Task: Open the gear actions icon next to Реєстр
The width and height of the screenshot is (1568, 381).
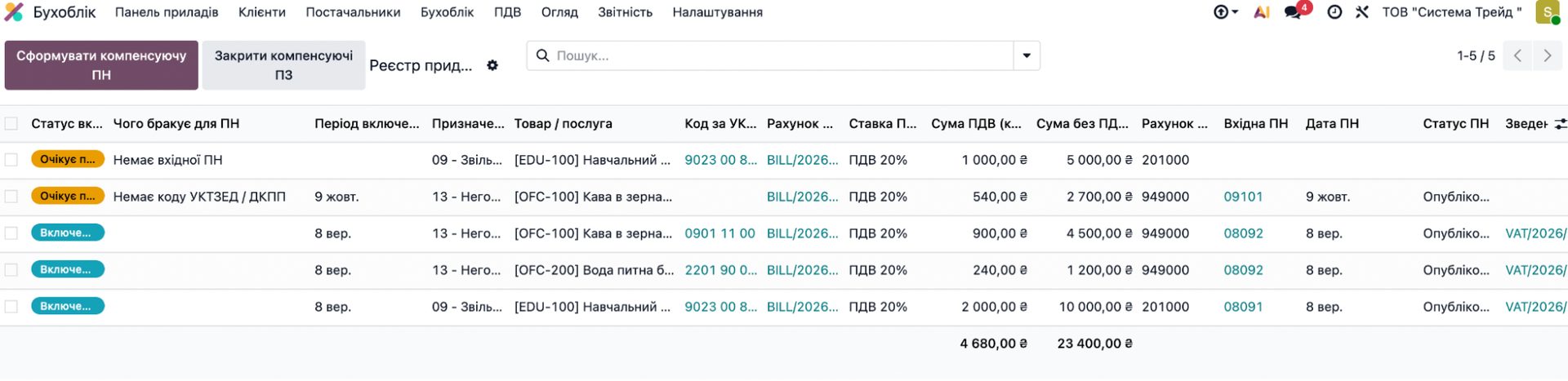Action: point(492,65)
